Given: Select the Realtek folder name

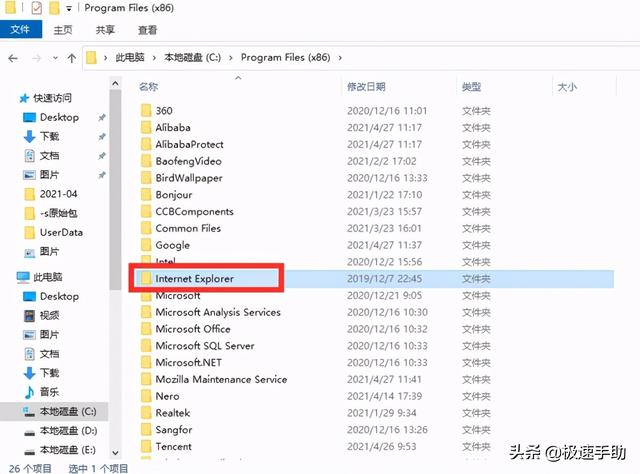Looking at the screenshot, I should coord(173,413).
